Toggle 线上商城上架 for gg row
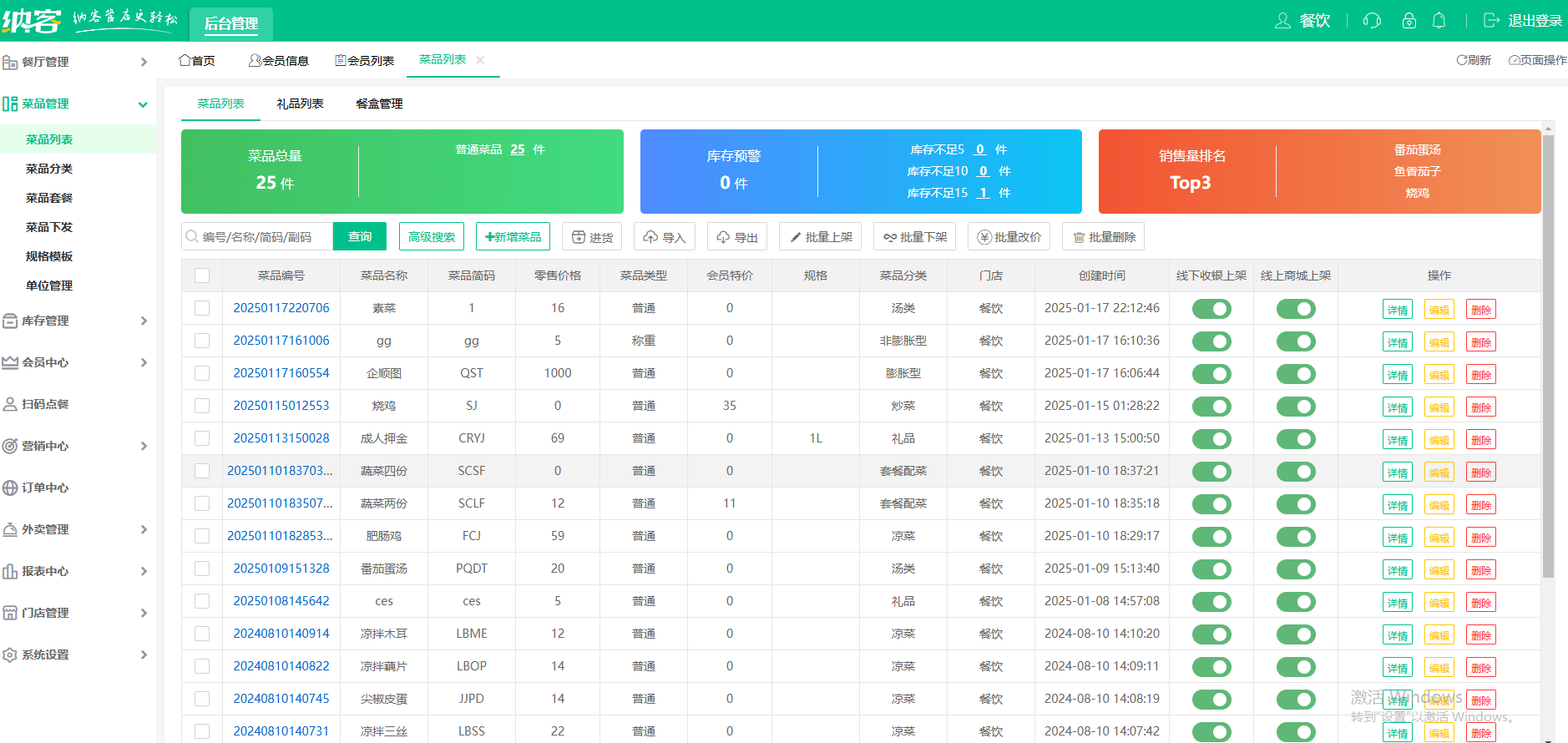1568x743 pixels. 1296,341
